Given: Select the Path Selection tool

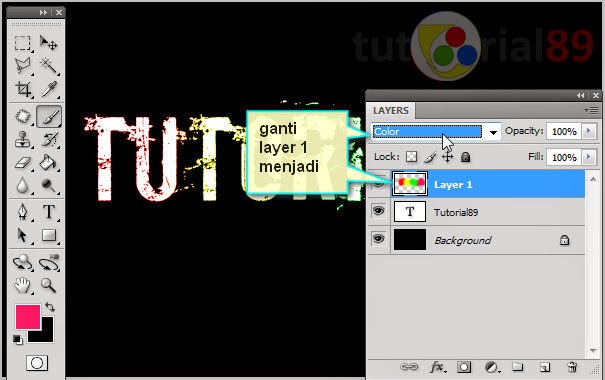Looking at the screenshot, I should tap(22, 235).
